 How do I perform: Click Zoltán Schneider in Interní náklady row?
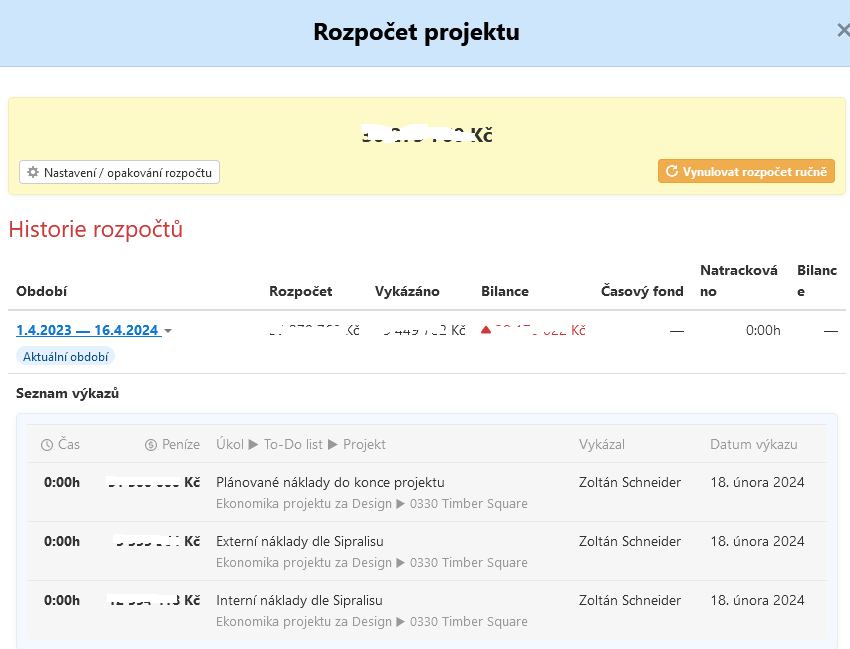click(x=630, y=600)
